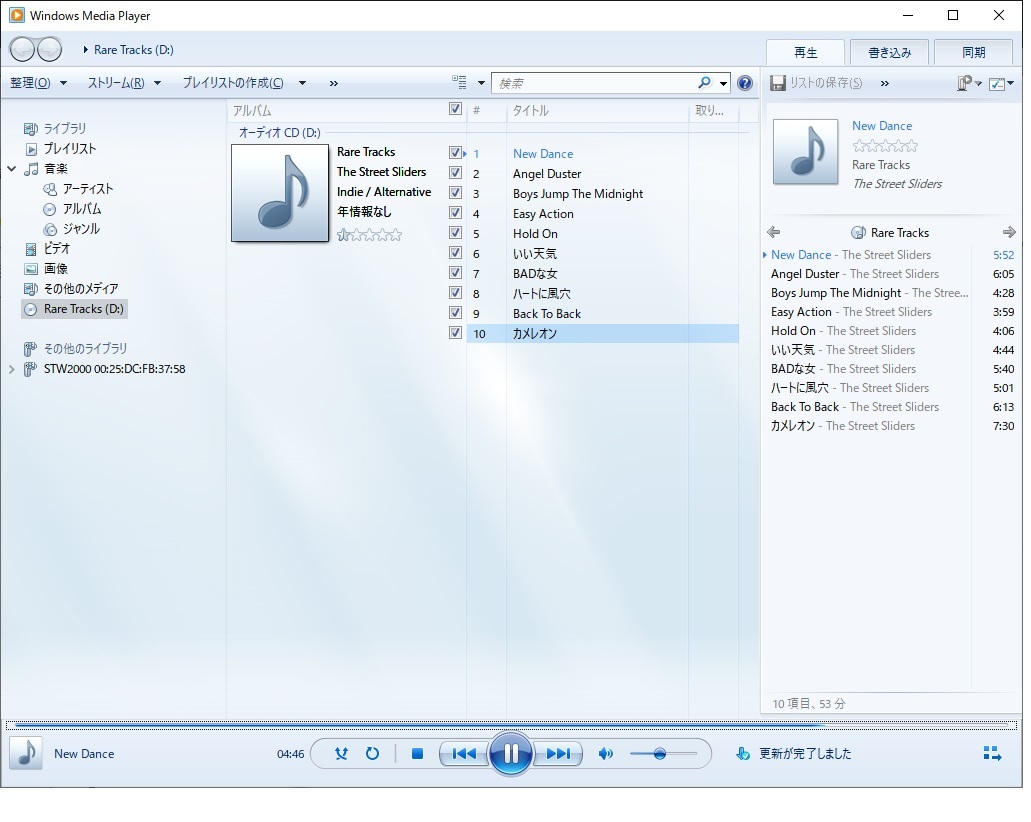Open the ストリーム(R) dropdown menu
This screenshot has height=822, width=1031.
pos(124,83)
